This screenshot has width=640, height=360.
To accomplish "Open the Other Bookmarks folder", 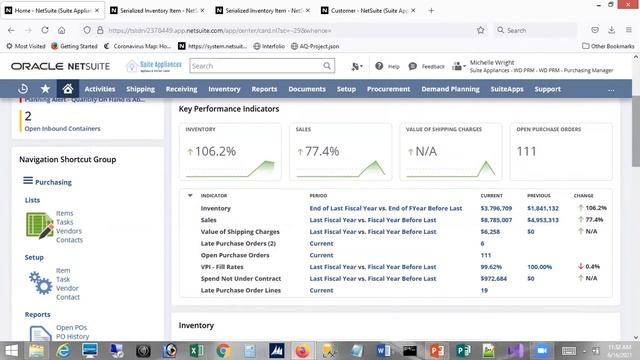I will pos(608,46).
